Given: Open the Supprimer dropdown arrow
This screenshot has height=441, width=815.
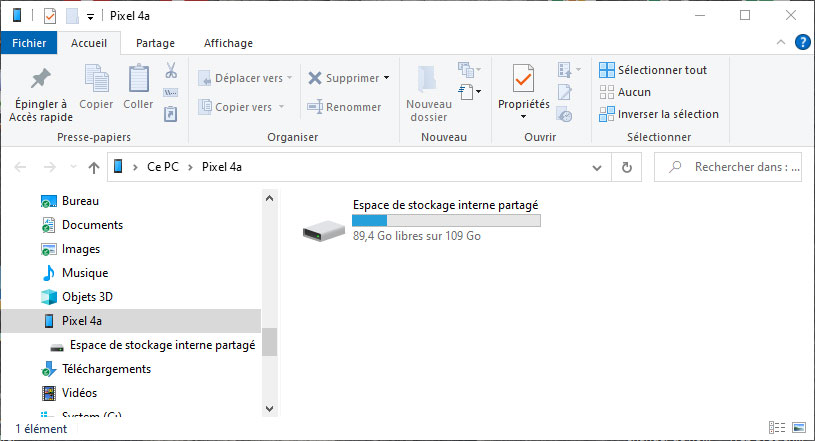Looking at the screenshot, I should 387,78.
